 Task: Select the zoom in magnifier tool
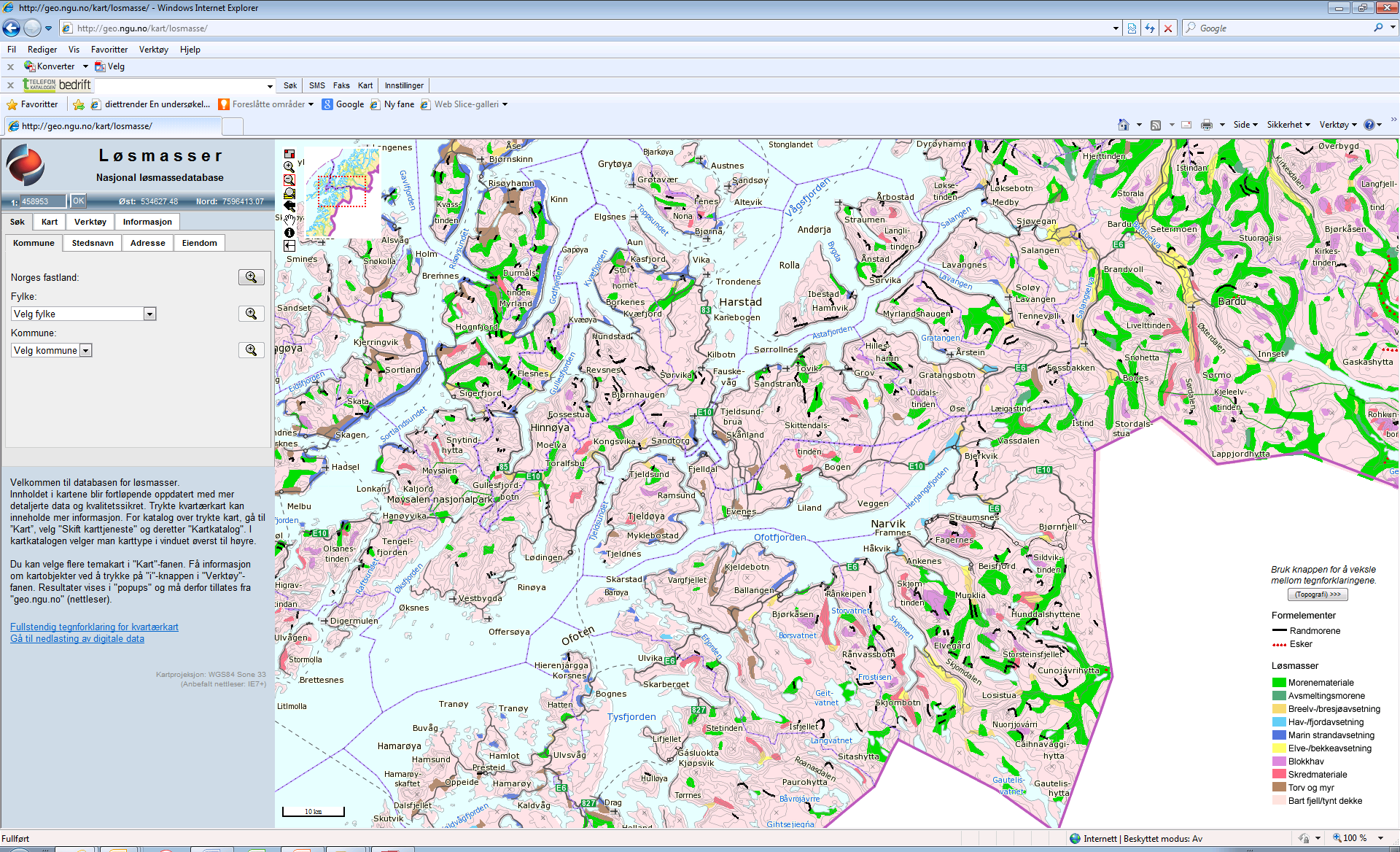click(289, 166)
